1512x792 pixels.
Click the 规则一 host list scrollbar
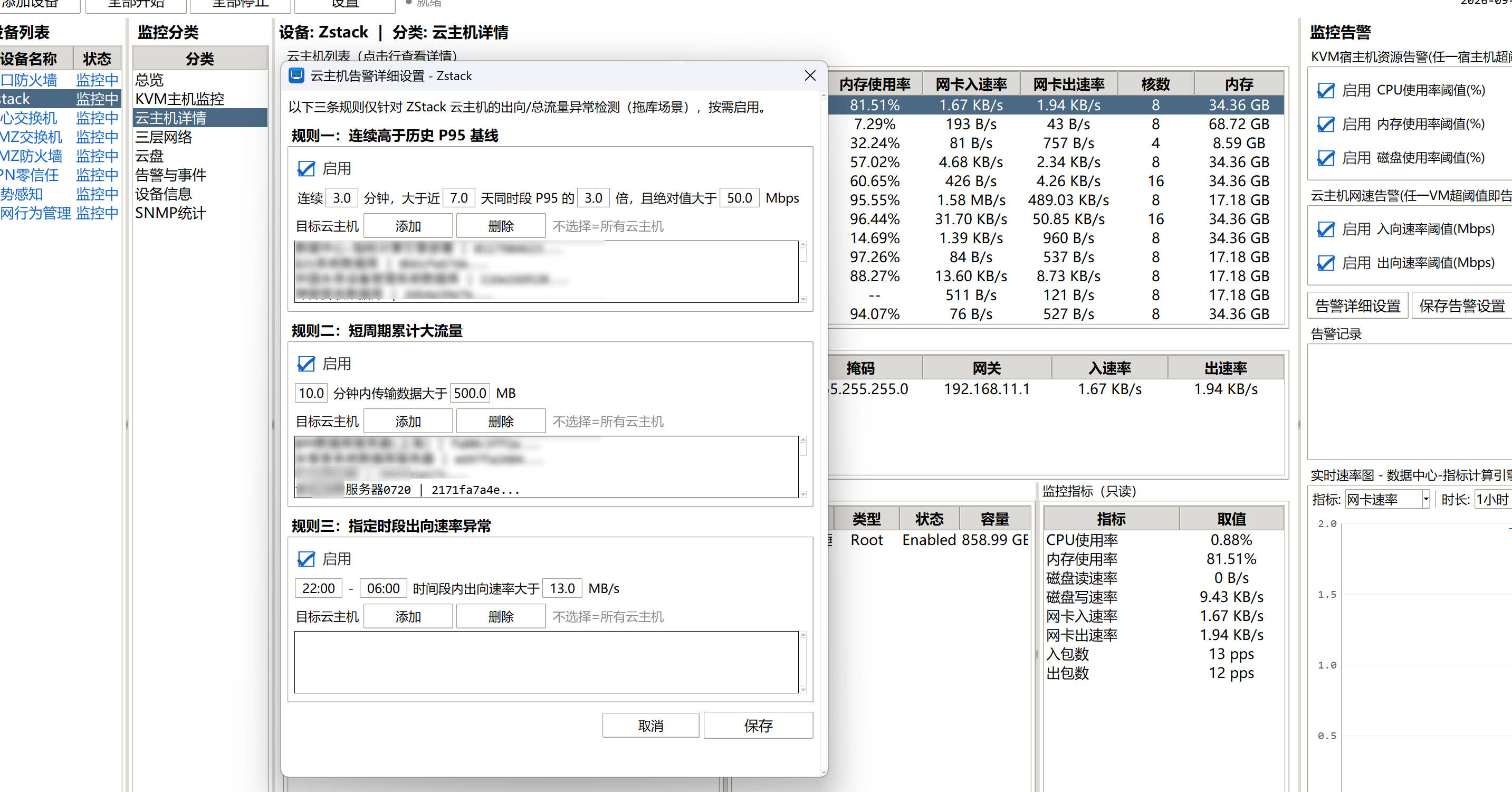(803, 271)
